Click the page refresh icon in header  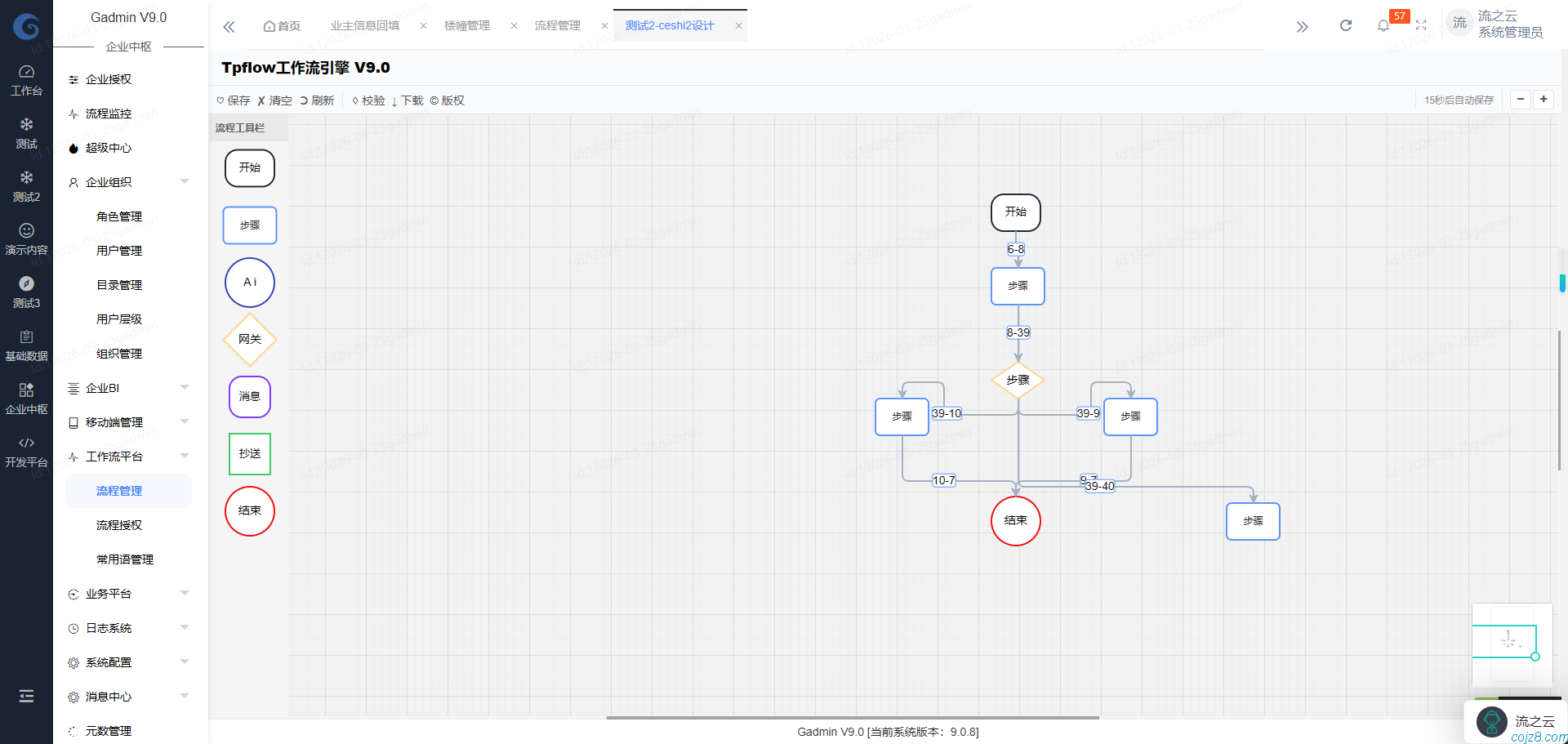[1346, 26]
